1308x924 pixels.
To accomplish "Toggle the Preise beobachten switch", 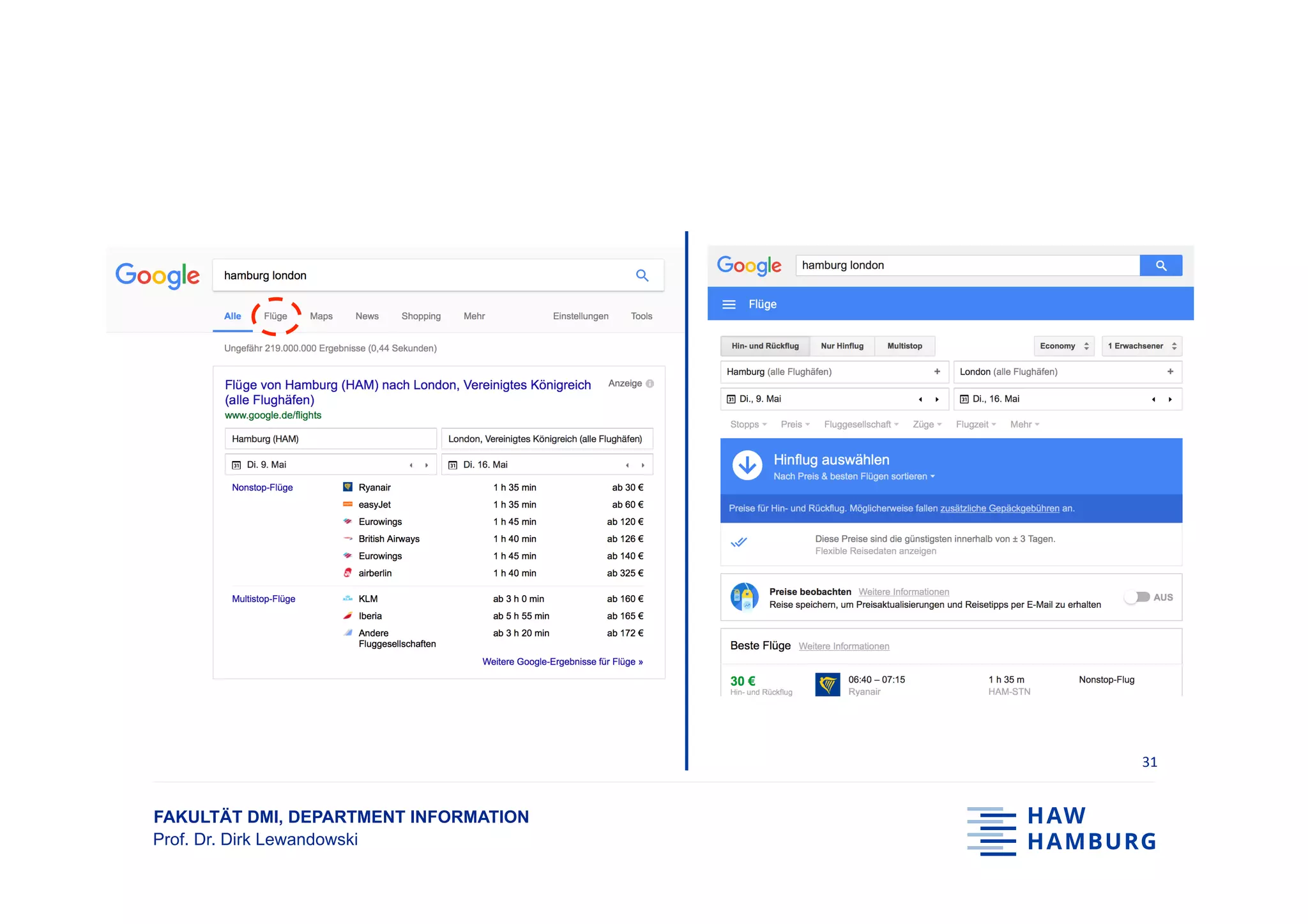I will click(x=1137, y=597).
